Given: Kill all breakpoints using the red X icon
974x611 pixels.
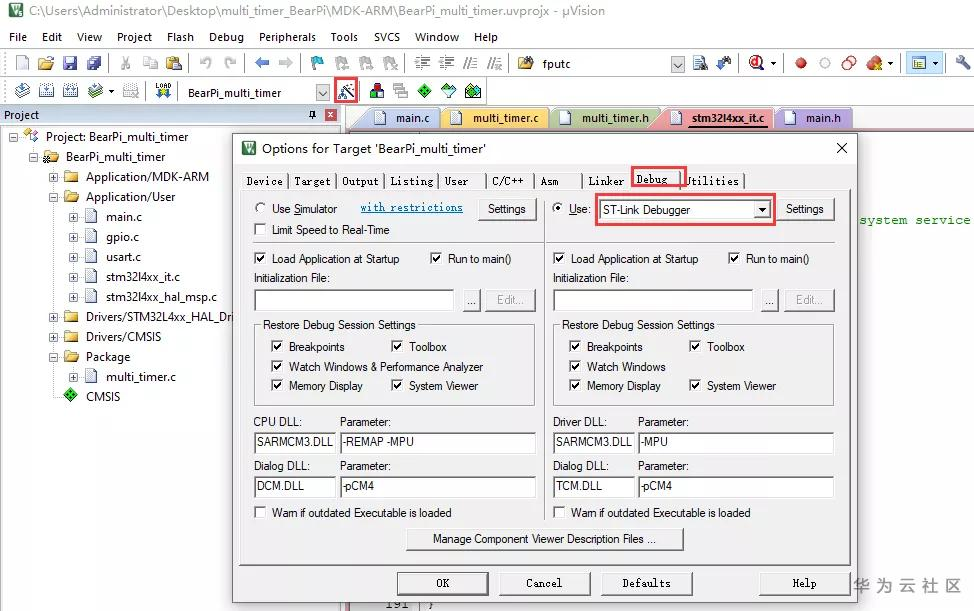Looking at the screenshot, I should [874, 63].
